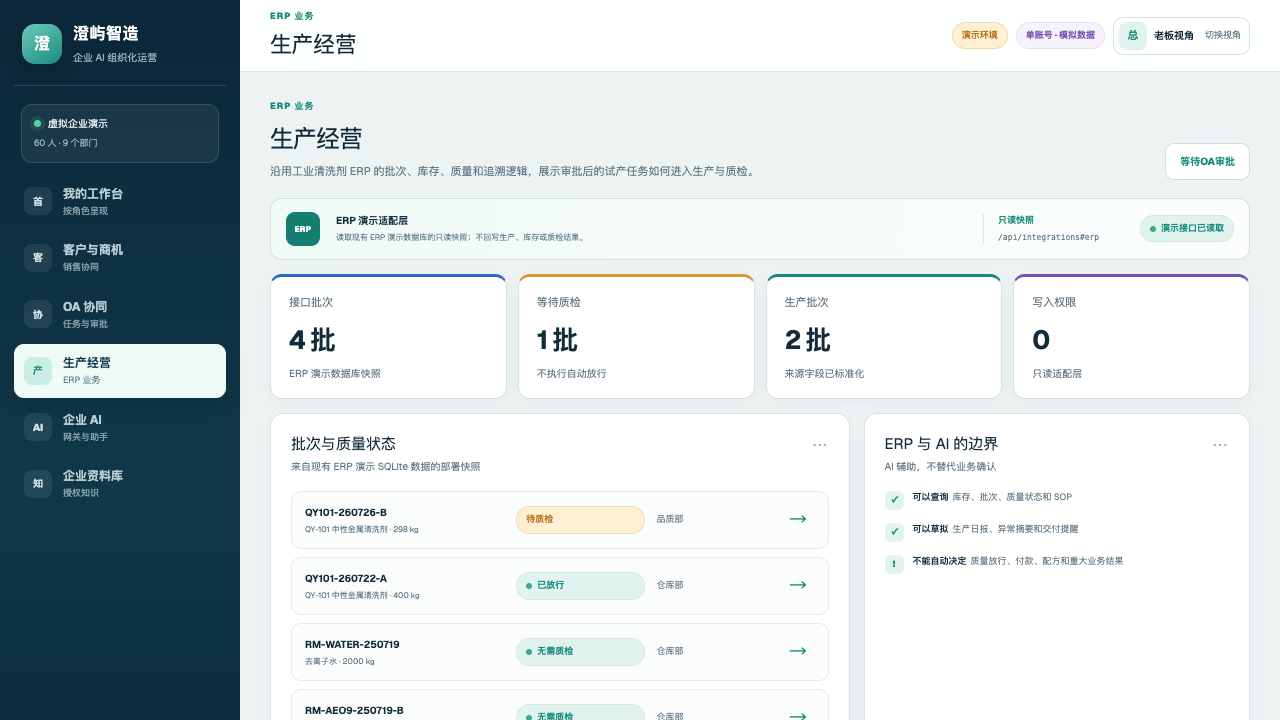Open arrow for batch QY101-260722-A
Viewport: 1280px width, 720px height.
point(798,585)
